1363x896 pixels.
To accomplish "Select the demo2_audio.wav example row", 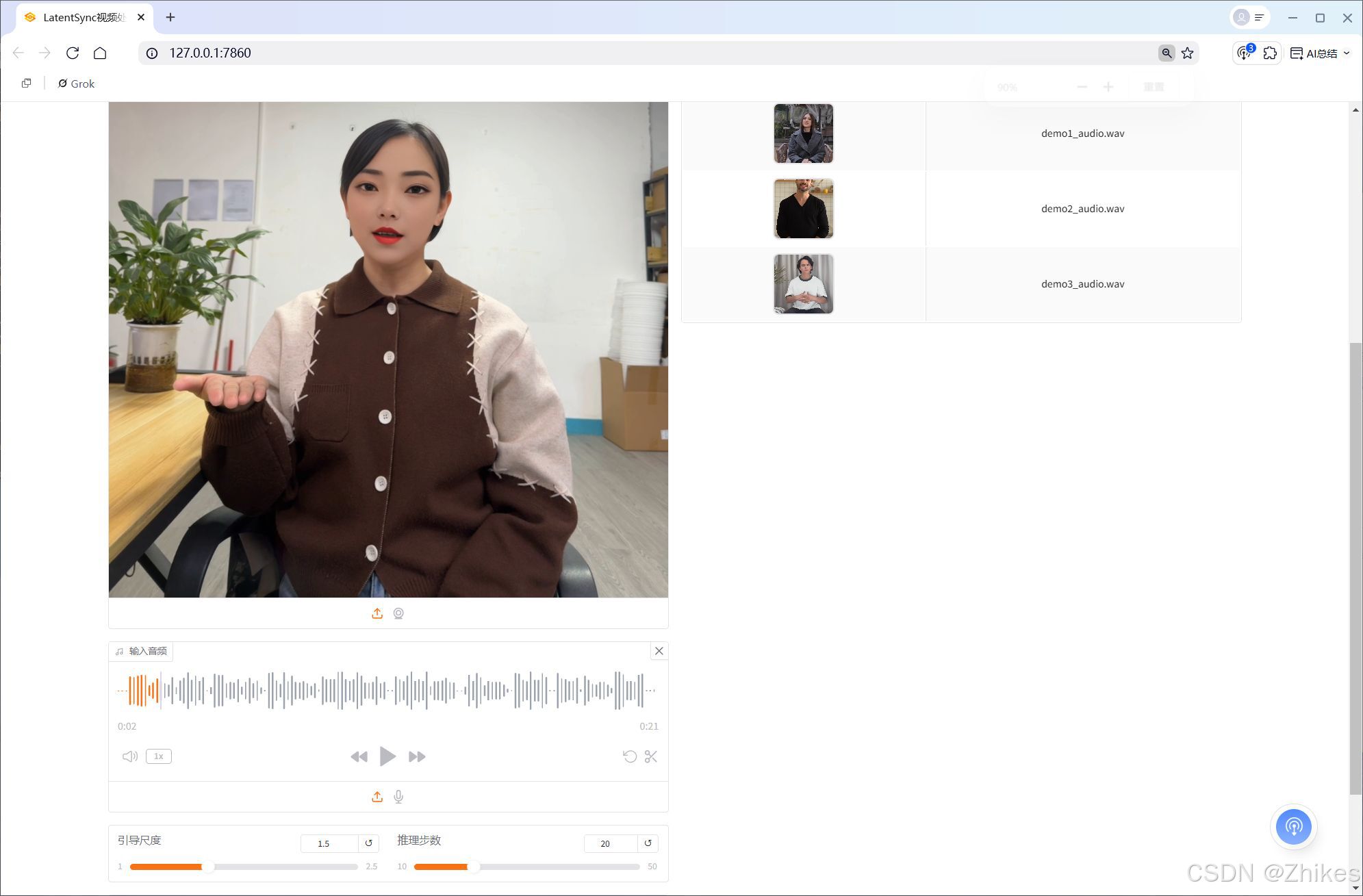I will 1082,209.
